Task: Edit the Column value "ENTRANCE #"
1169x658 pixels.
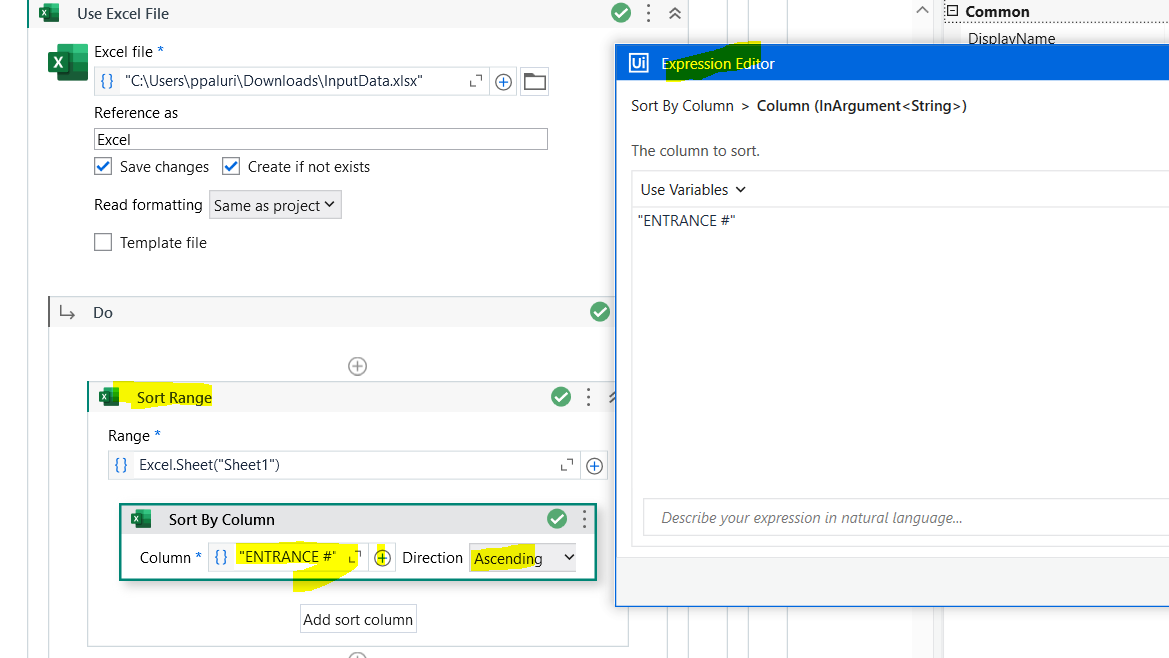Action: [288, 557]
